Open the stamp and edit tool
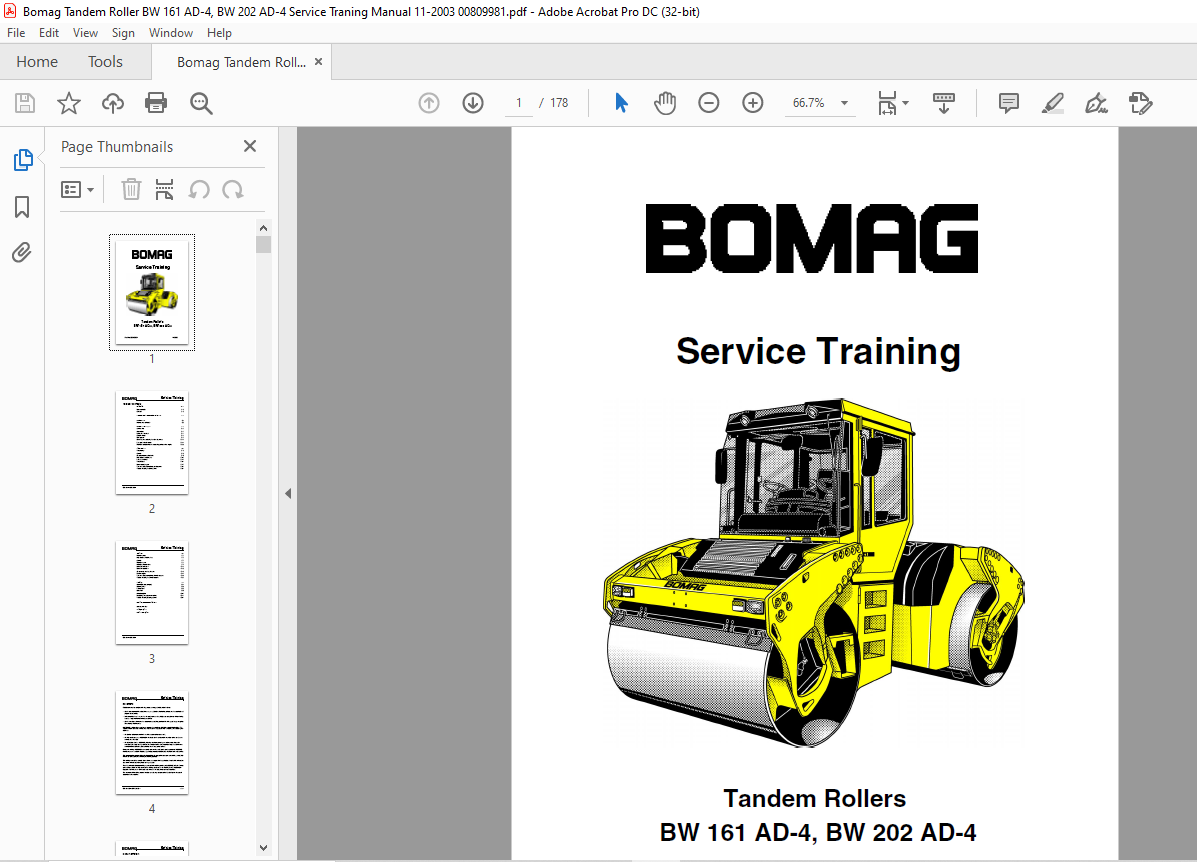This screenshot has width=1197, height=862. 1141,103
